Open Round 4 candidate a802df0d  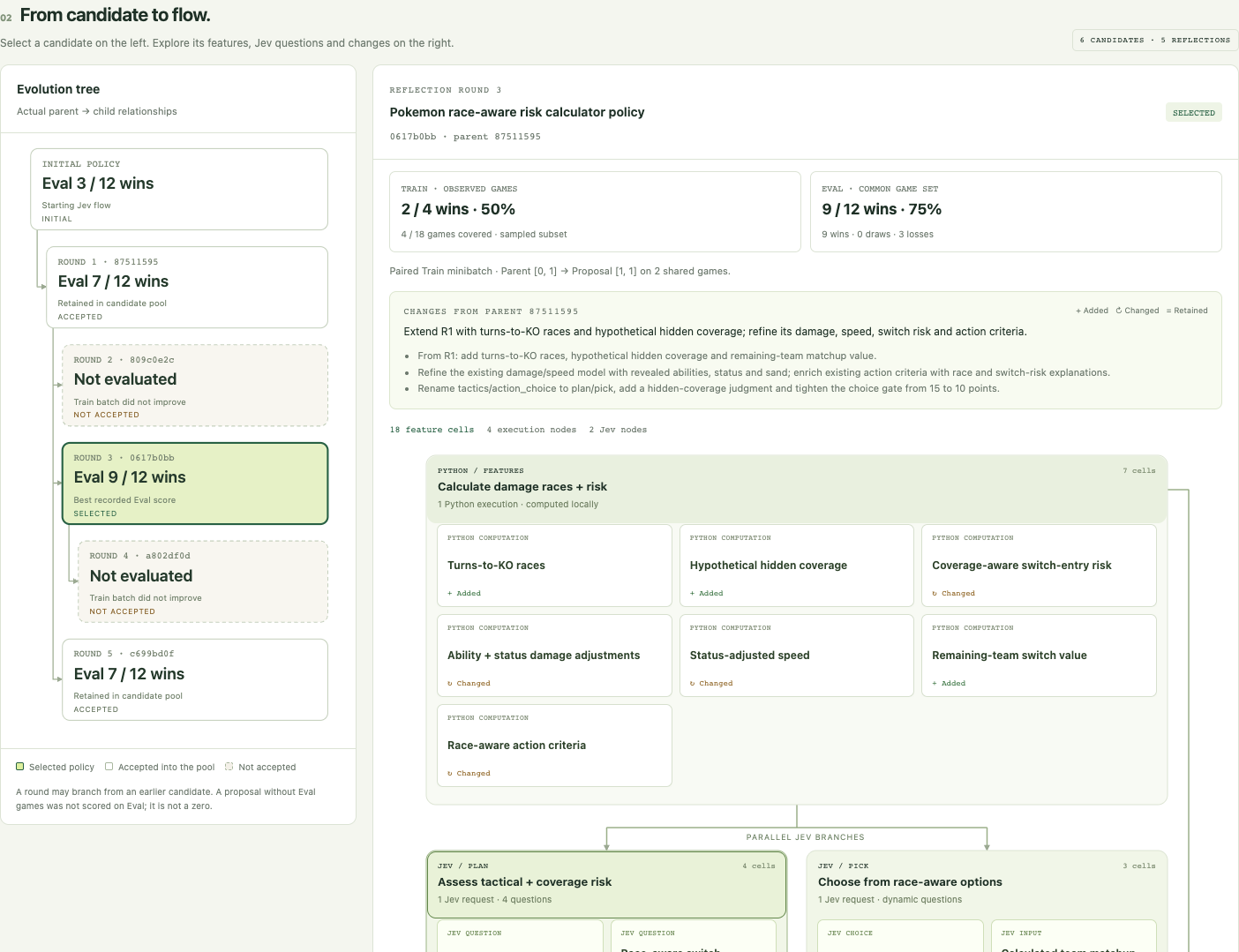[x=203, y=581]
